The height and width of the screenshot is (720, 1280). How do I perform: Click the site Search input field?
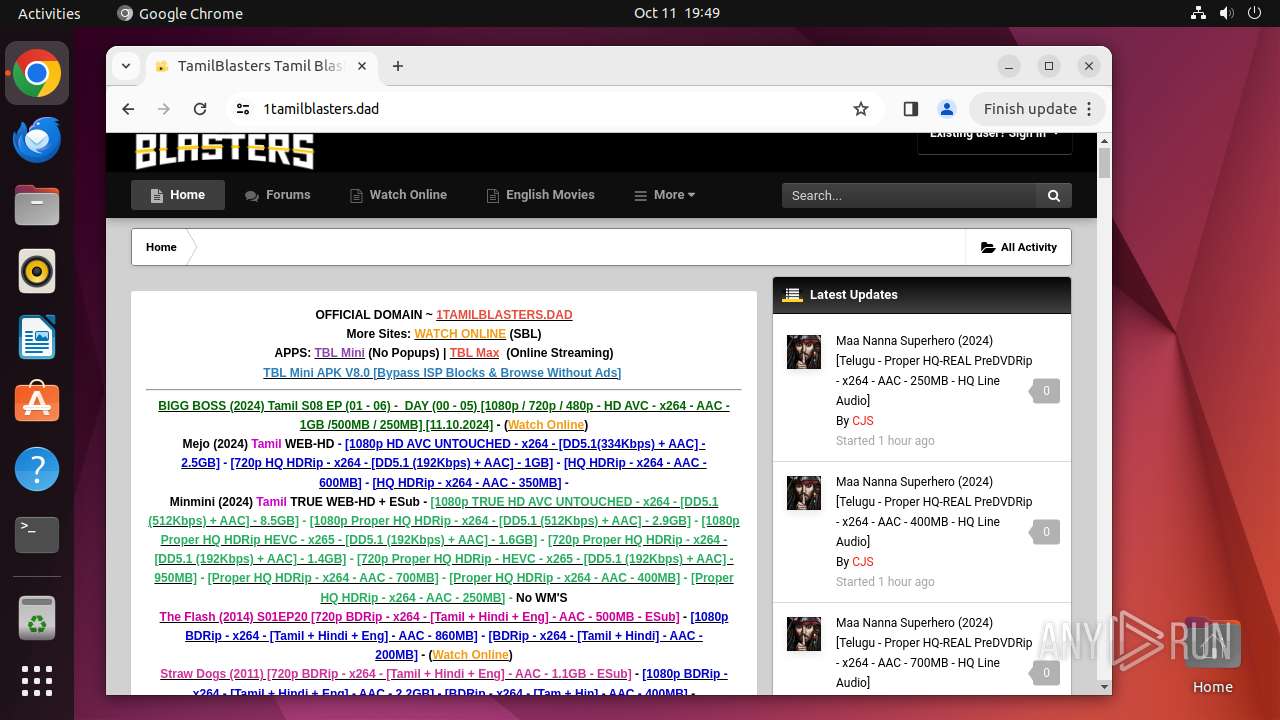click(x=909, y=196)
